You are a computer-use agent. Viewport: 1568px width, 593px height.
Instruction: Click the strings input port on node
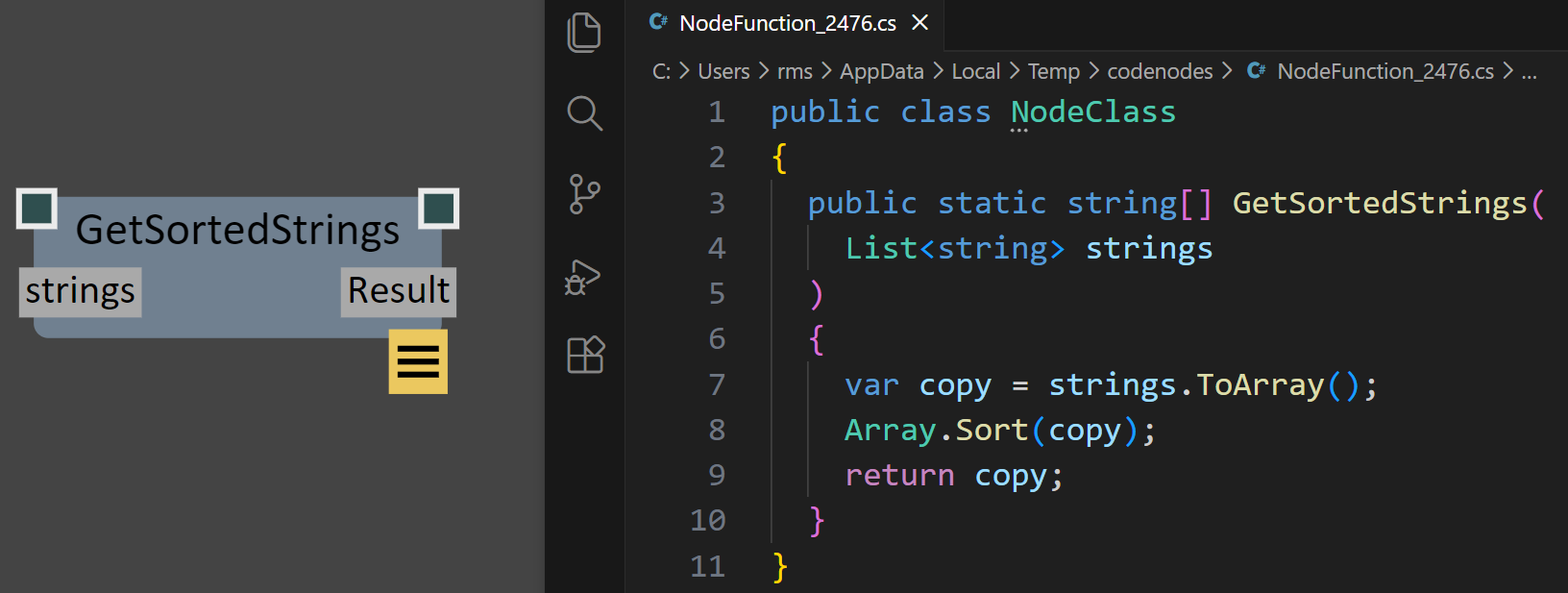(x=81, y=291)
